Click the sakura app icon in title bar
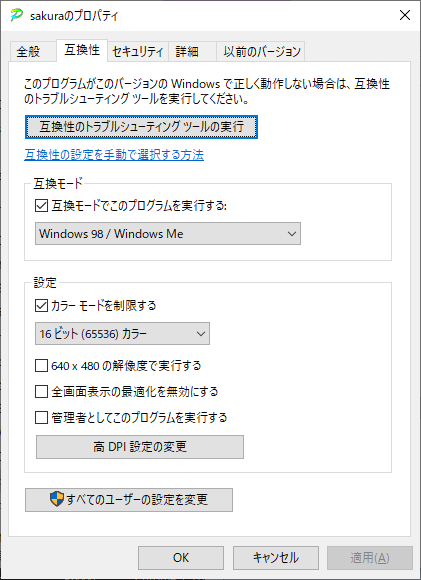 17,16
